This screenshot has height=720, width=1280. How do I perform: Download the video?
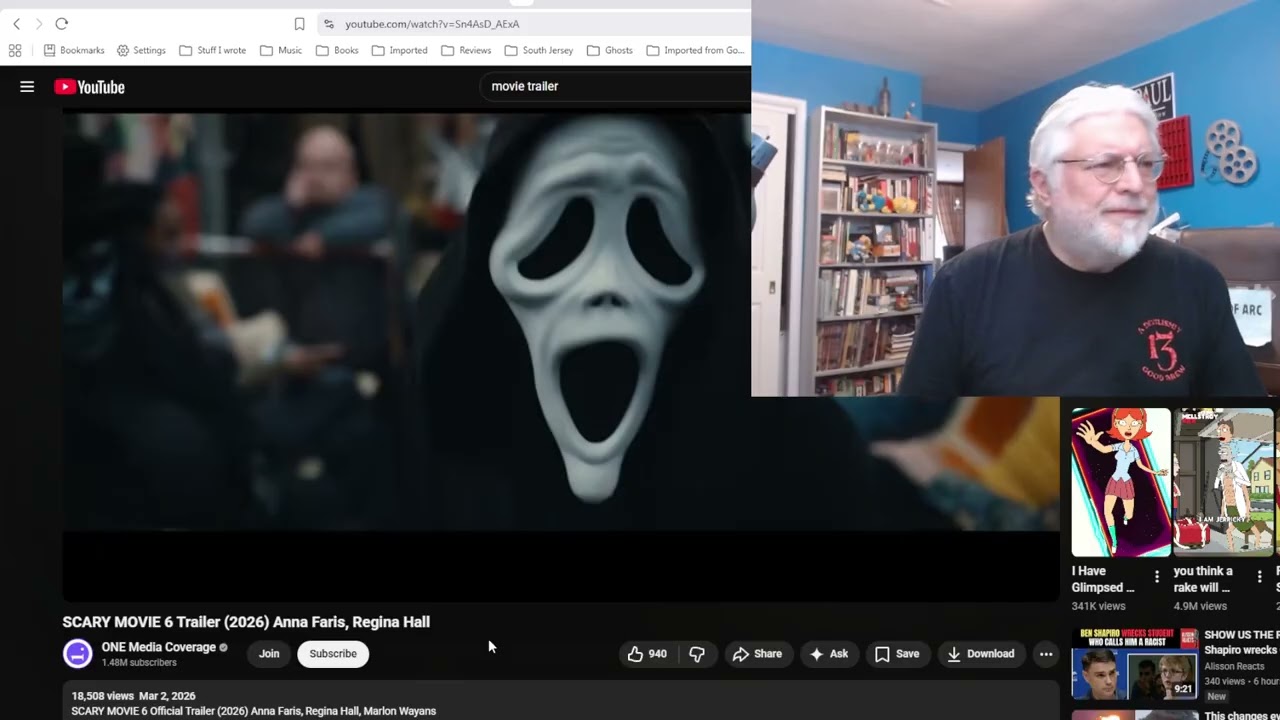click(981, 654)
